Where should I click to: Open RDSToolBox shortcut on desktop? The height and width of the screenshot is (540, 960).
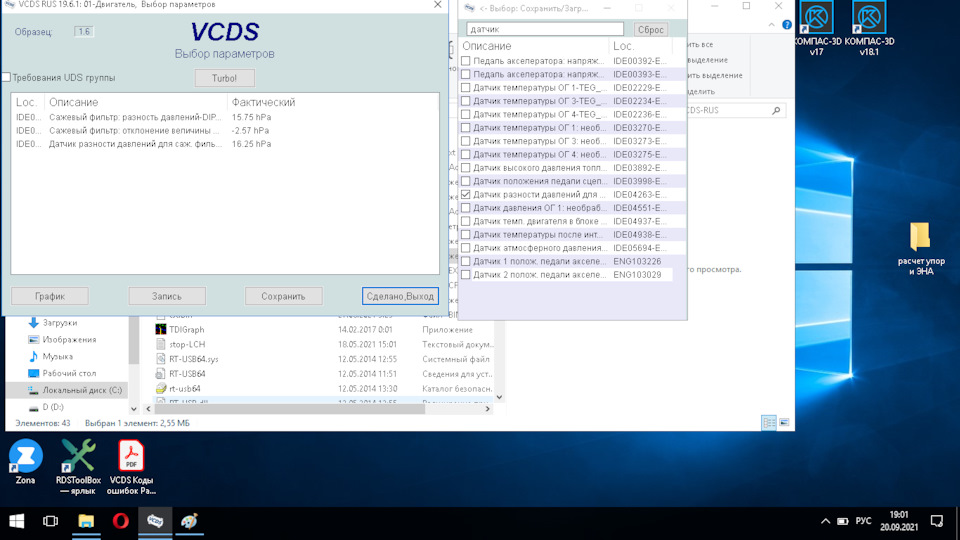pyautogui.click(x=78, y=467)
